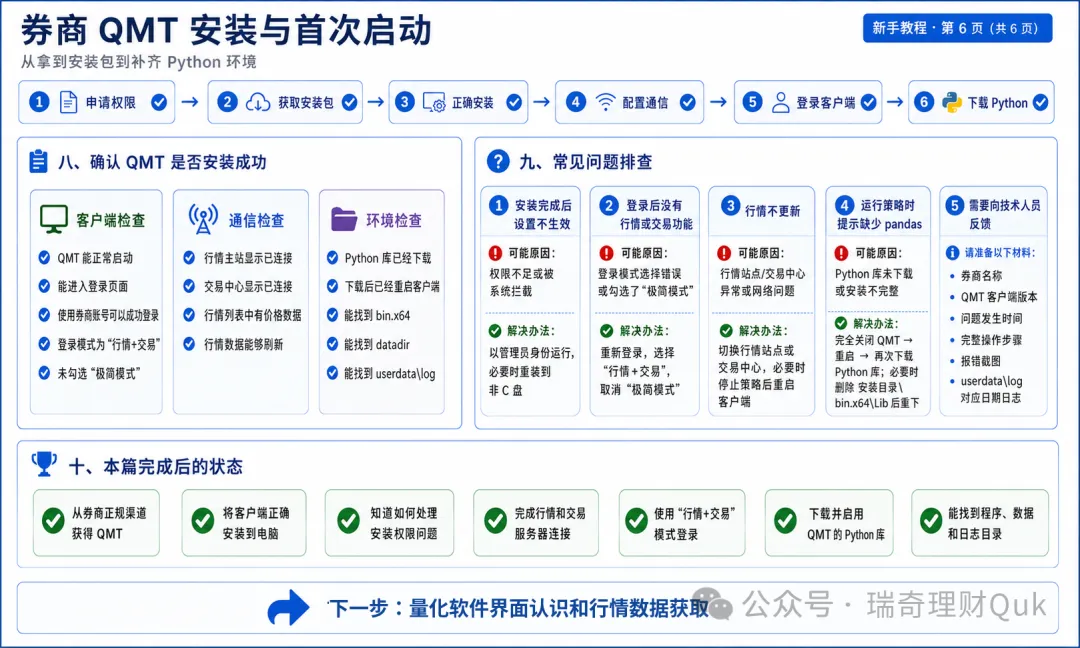Click the info icon beside 请准备以下材料

click(953, 253)
